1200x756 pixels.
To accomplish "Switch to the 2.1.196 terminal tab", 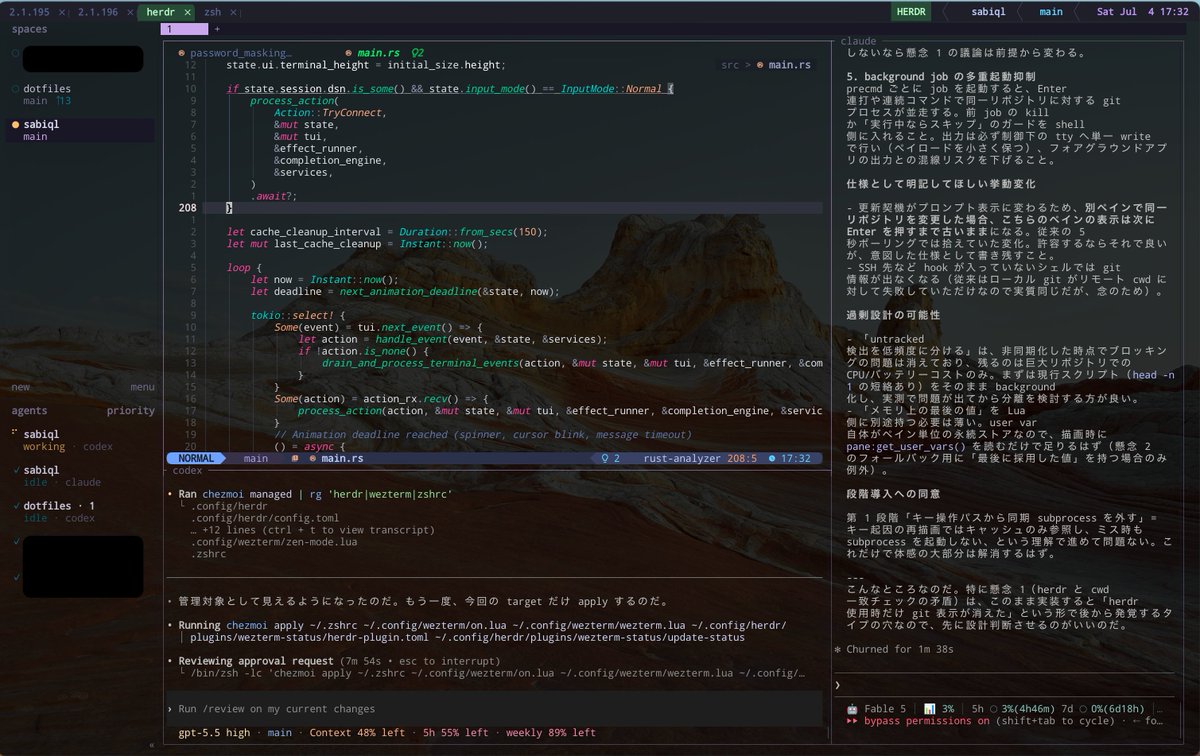I will (98, 12).
